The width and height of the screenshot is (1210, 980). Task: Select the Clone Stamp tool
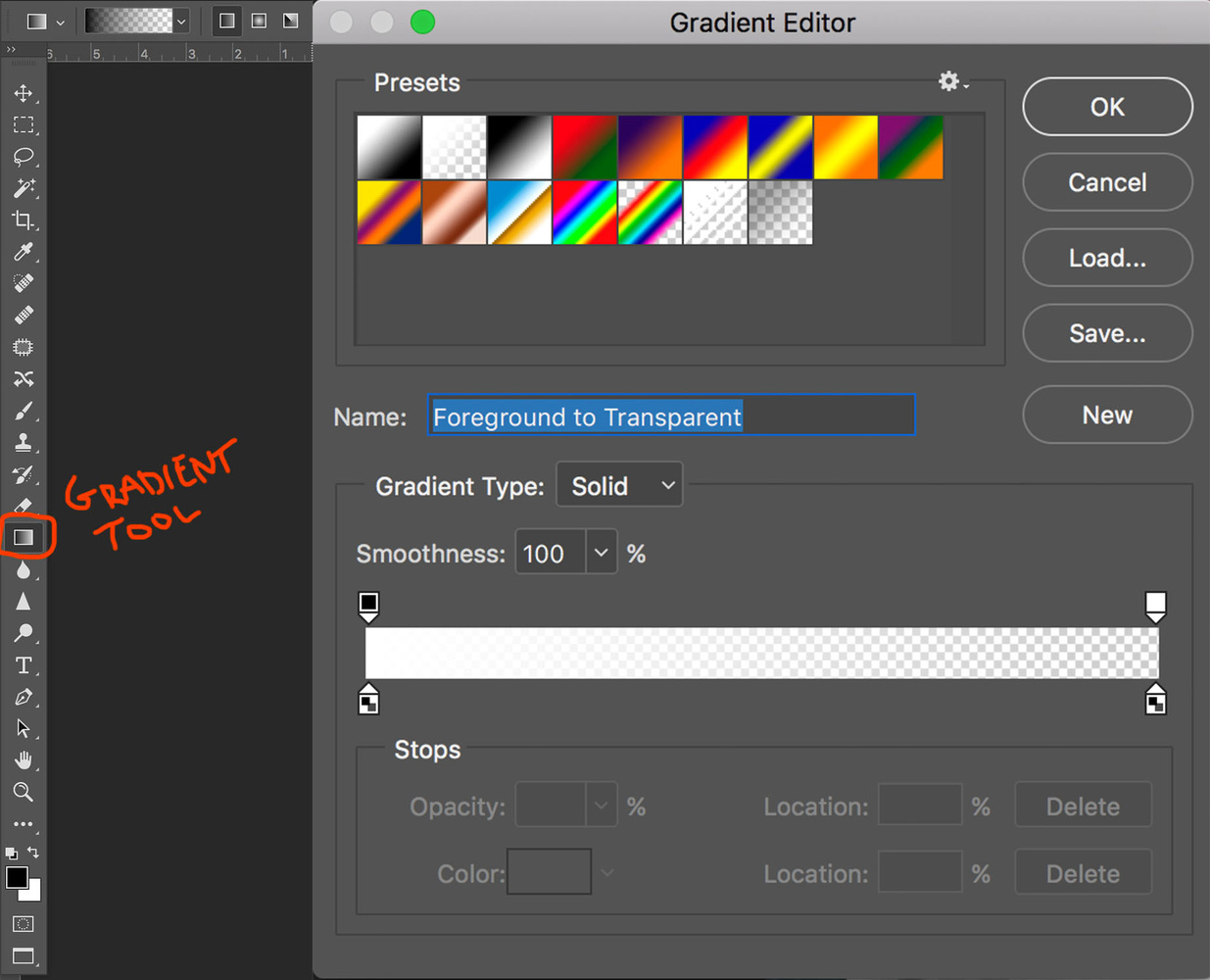coord(23,440)
